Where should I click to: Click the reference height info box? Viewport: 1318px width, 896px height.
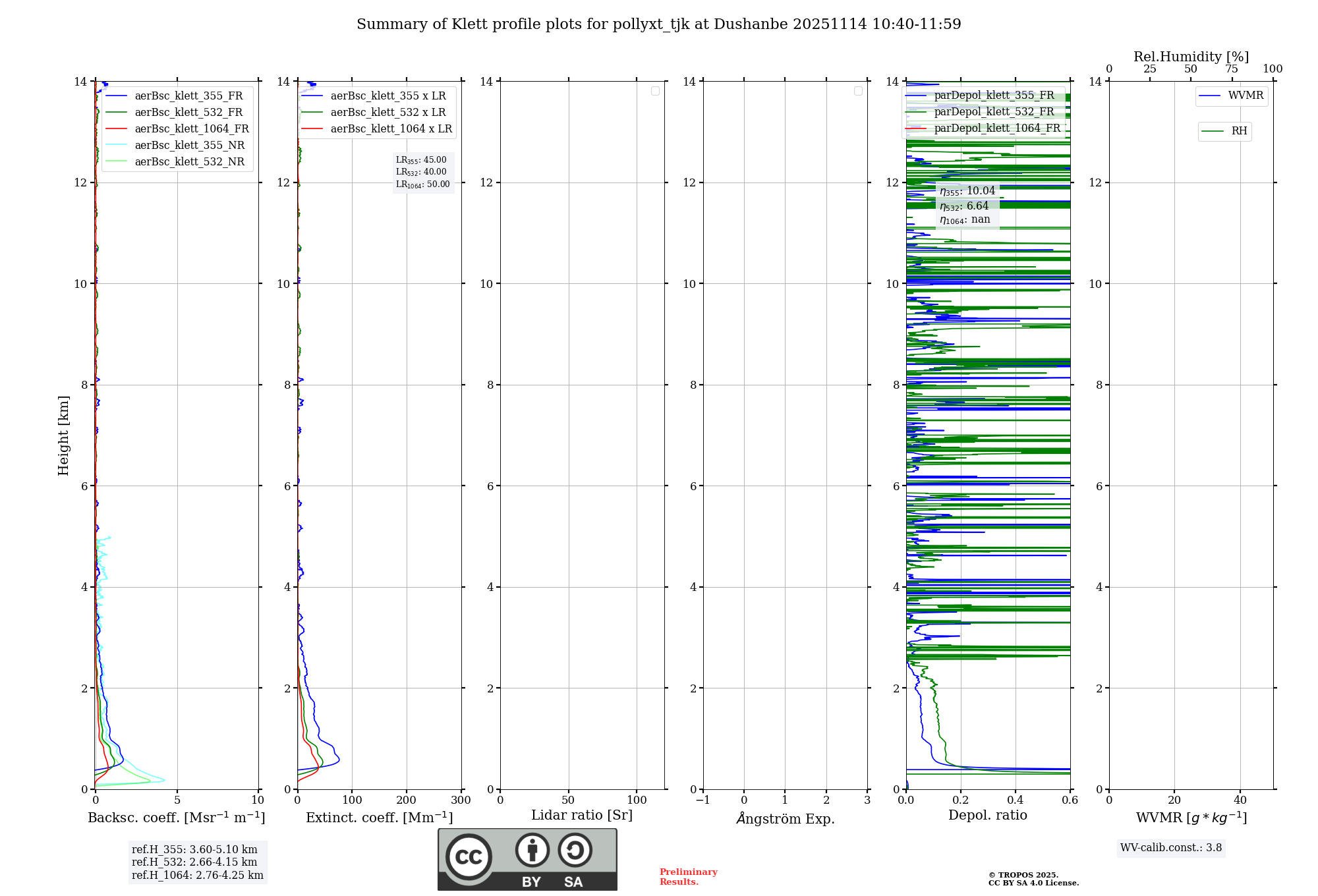(197, 862)
